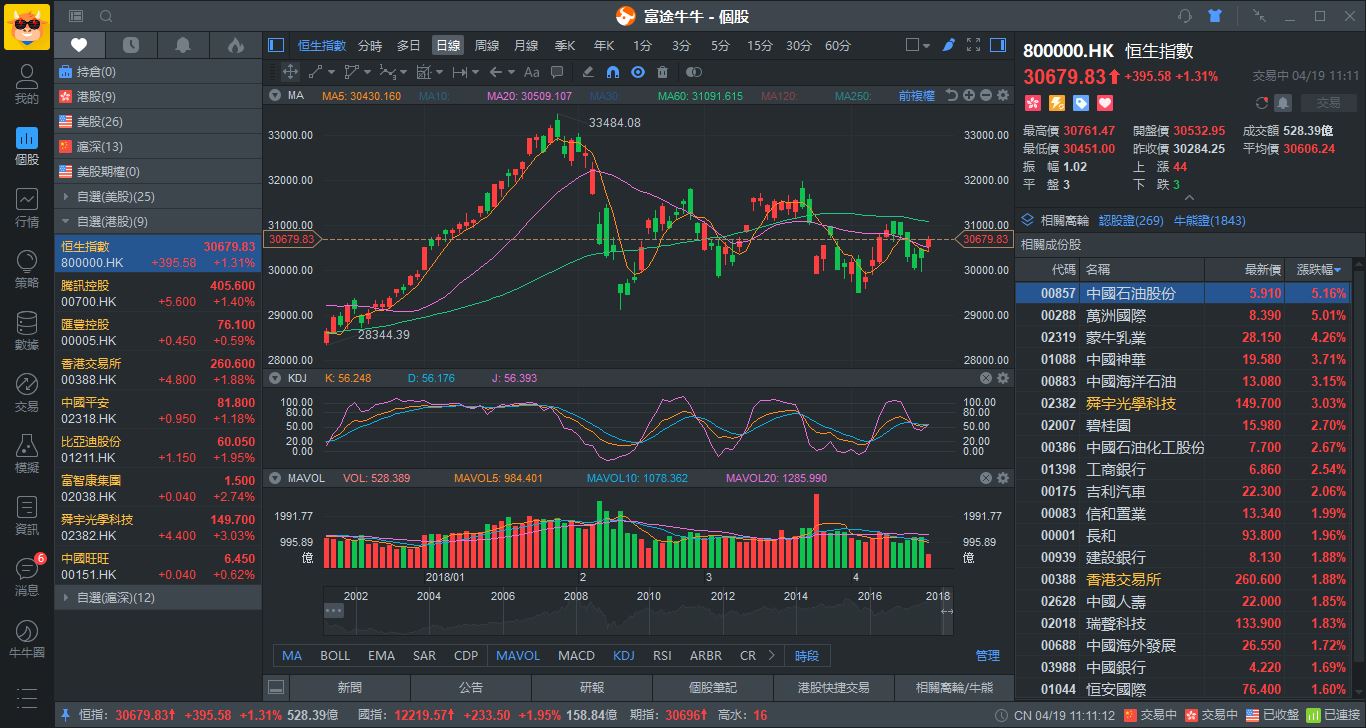
Task: Click the 認股證(269) link
Action: (x=1131, y=220)
